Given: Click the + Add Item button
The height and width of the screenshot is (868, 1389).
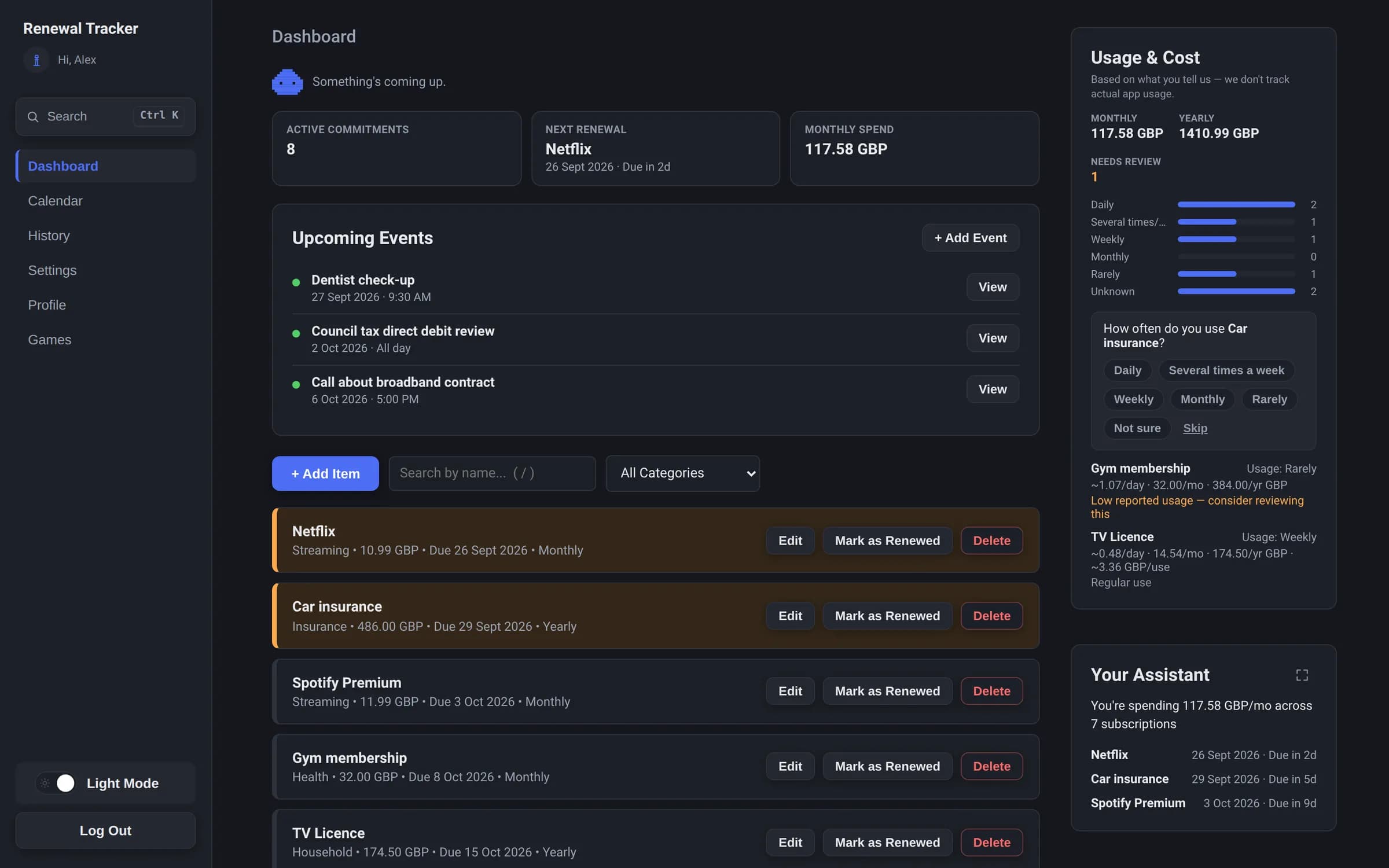Looking at the screenshot, I should click(325, 473).
